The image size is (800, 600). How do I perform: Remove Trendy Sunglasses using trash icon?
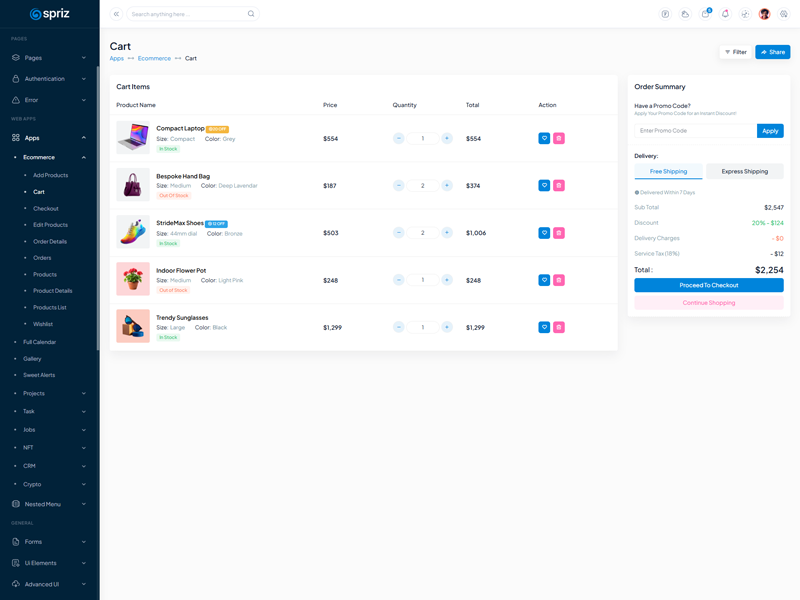[x=559, y=327]
